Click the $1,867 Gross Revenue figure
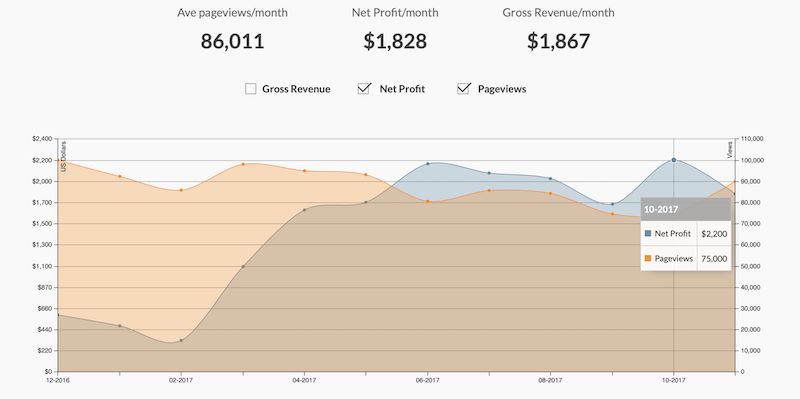800x399 pixels. 558,41
